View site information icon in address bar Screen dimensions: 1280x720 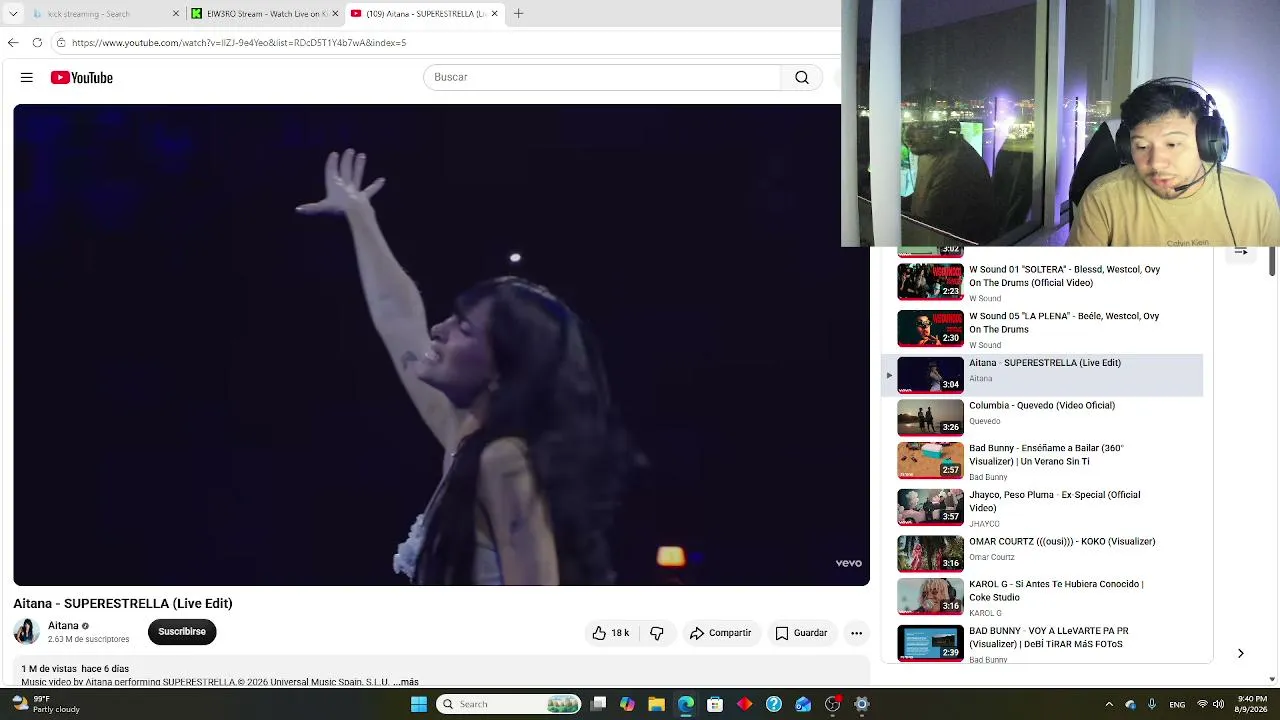point(61,43)
